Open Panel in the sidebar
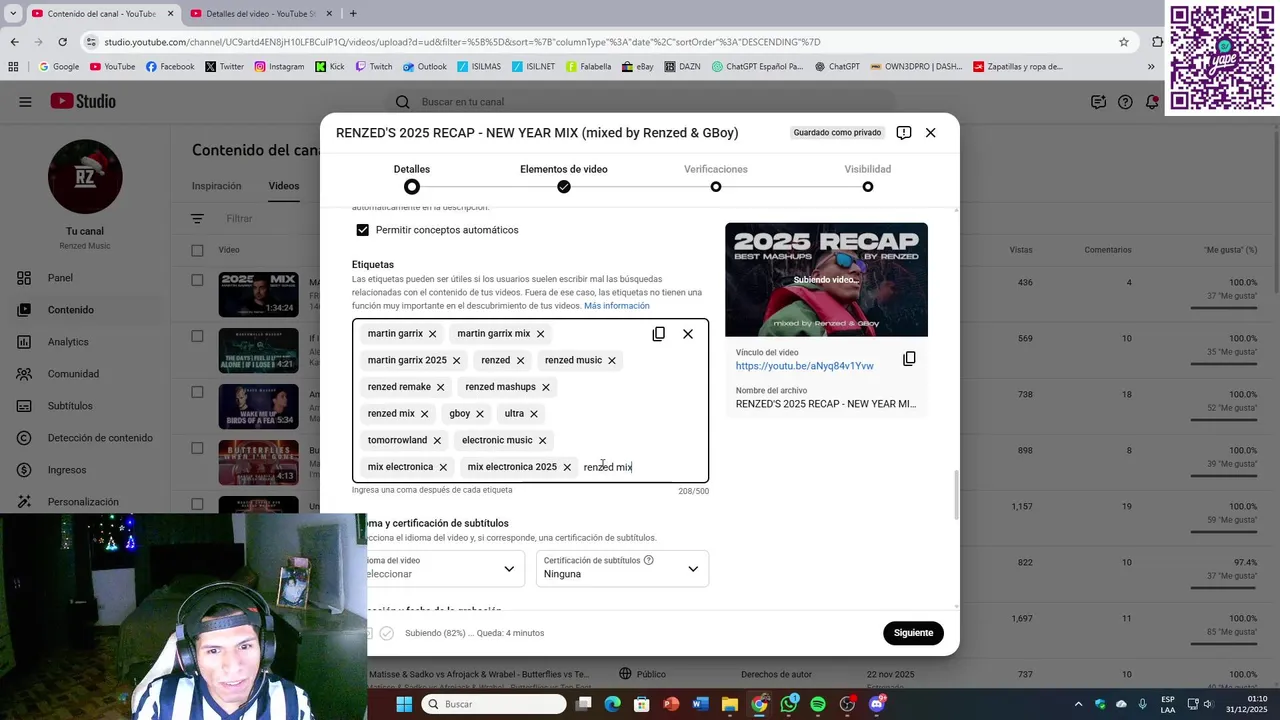Image resolution: width=1280 pixels, height=720 pixels. (60, 278)
